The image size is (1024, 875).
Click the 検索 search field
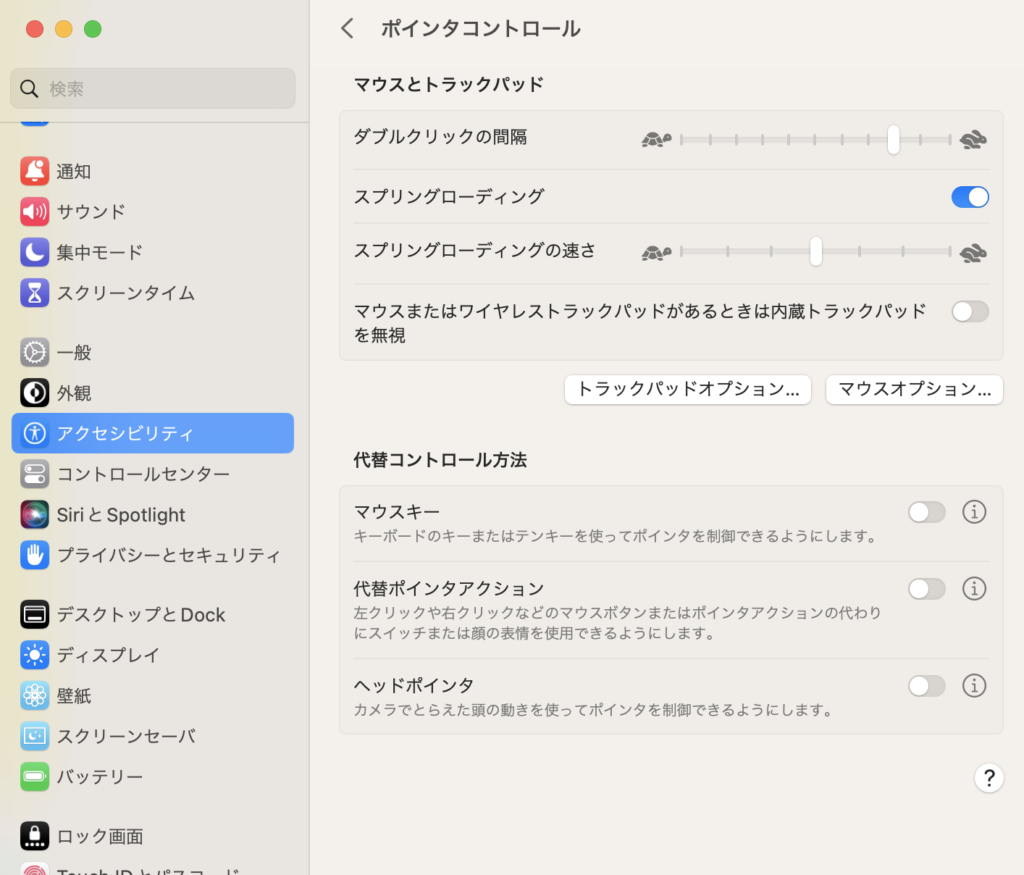point(153,89)
